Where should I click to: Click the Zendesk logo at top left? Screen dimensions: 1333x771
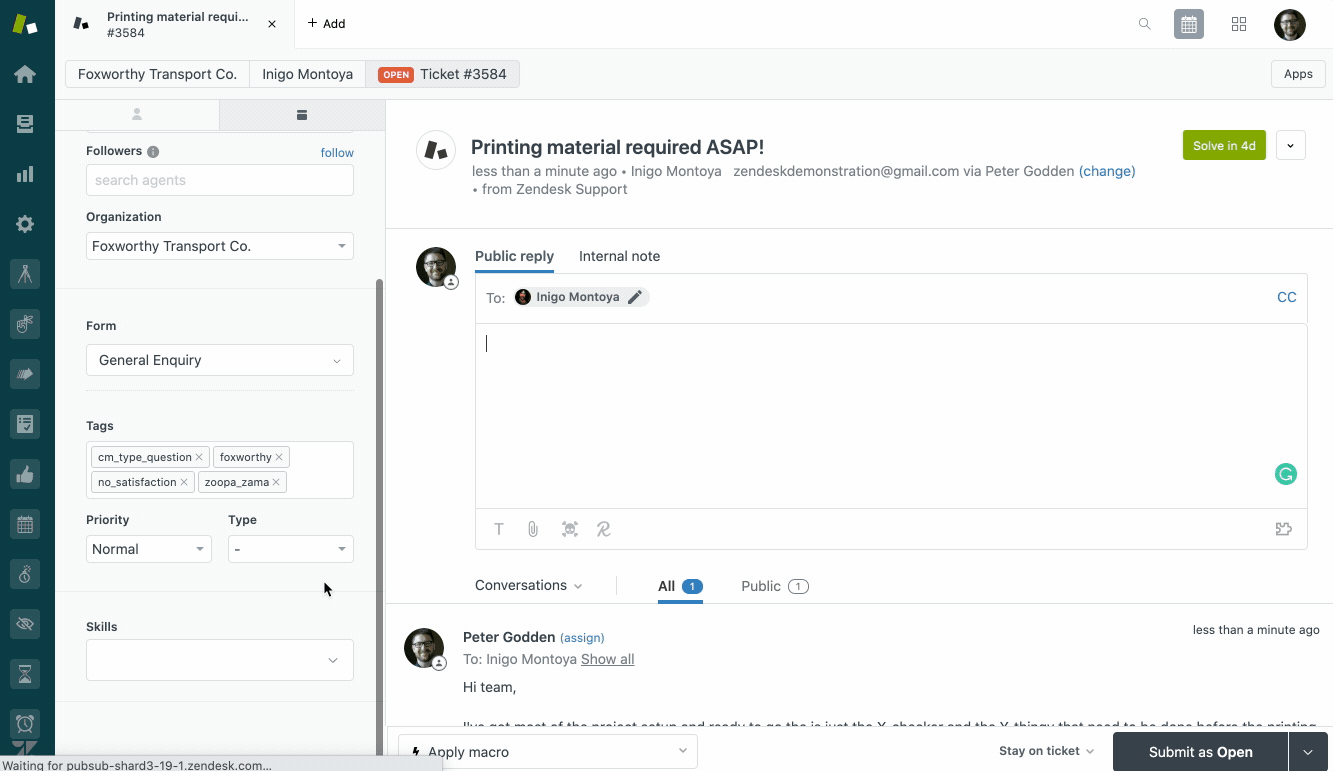pos(25,24)
